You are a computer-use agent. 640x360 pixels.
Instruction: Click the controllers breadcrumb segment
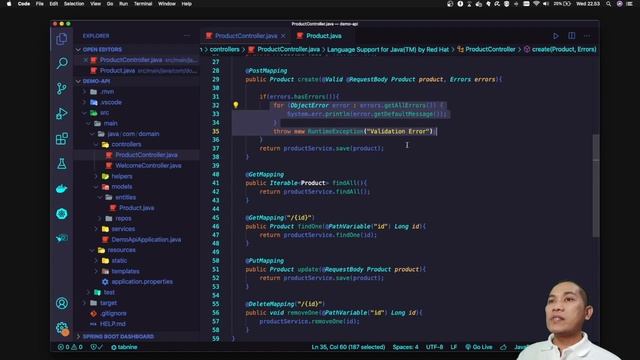(224, 49)
